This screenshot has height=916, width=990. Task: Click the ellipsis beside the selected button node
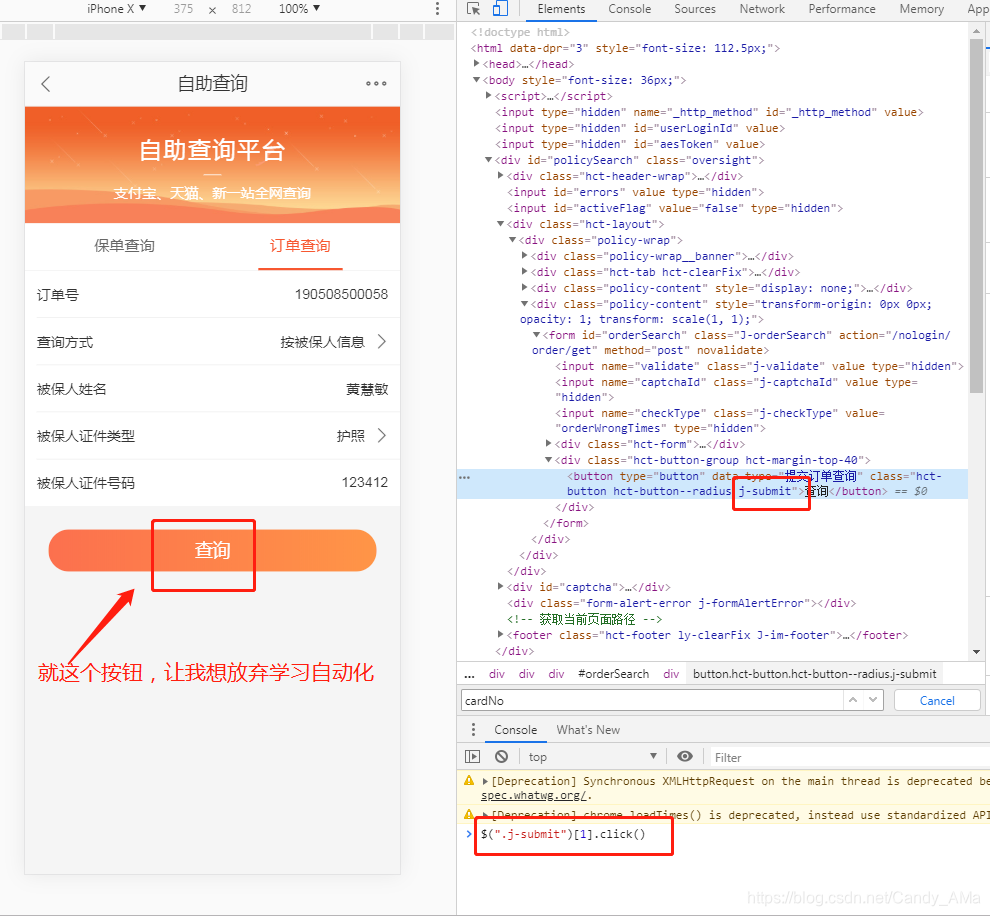pyautogui.click(x=465, y=477)
